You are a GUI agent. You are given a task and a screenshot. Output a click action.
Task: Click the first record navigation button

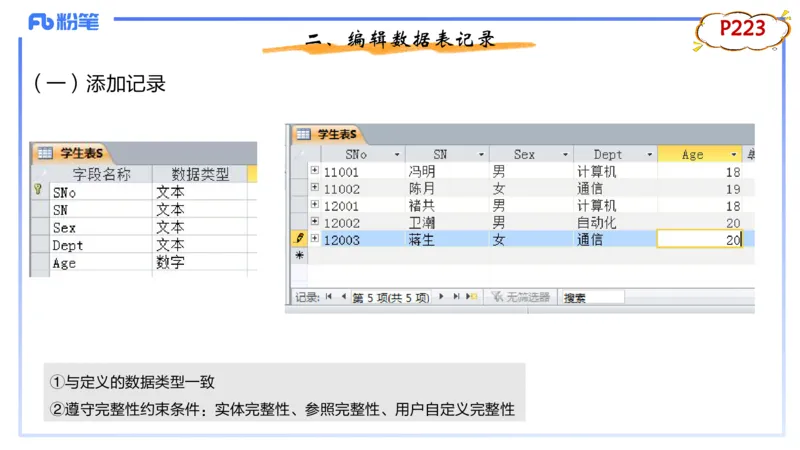[x=329, y=297]
